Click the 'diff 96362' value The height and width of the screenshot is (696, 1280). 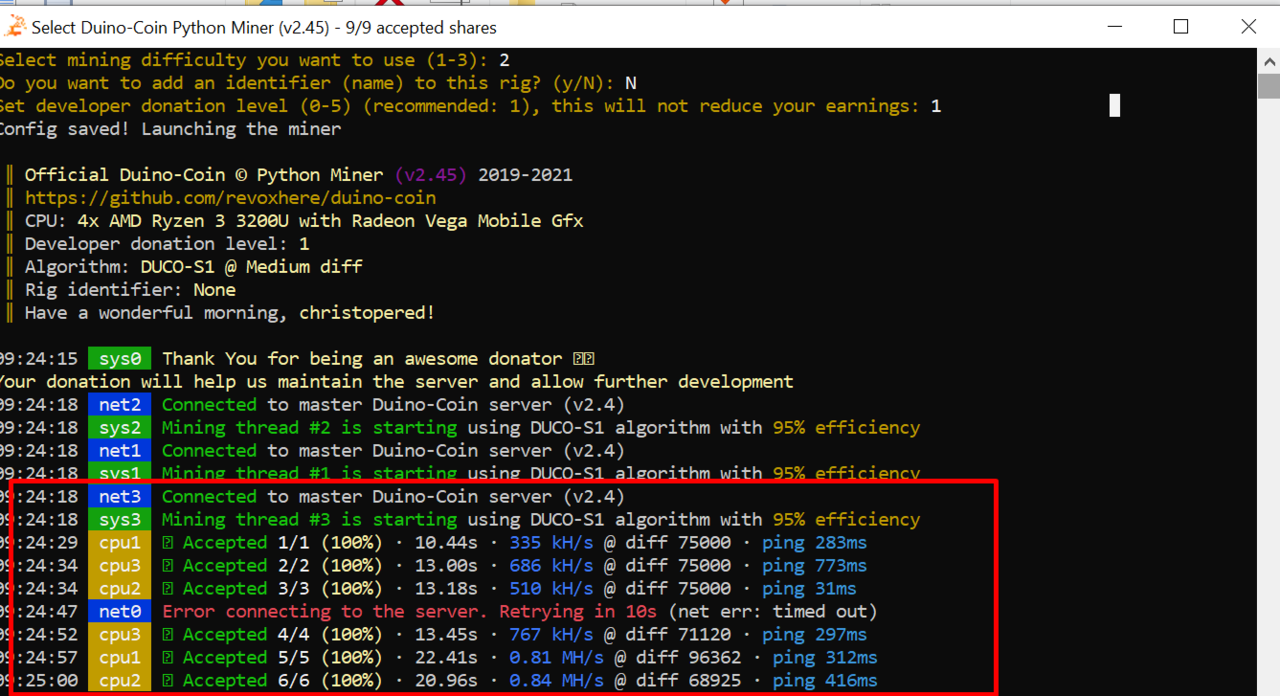[x=689, y=658]
